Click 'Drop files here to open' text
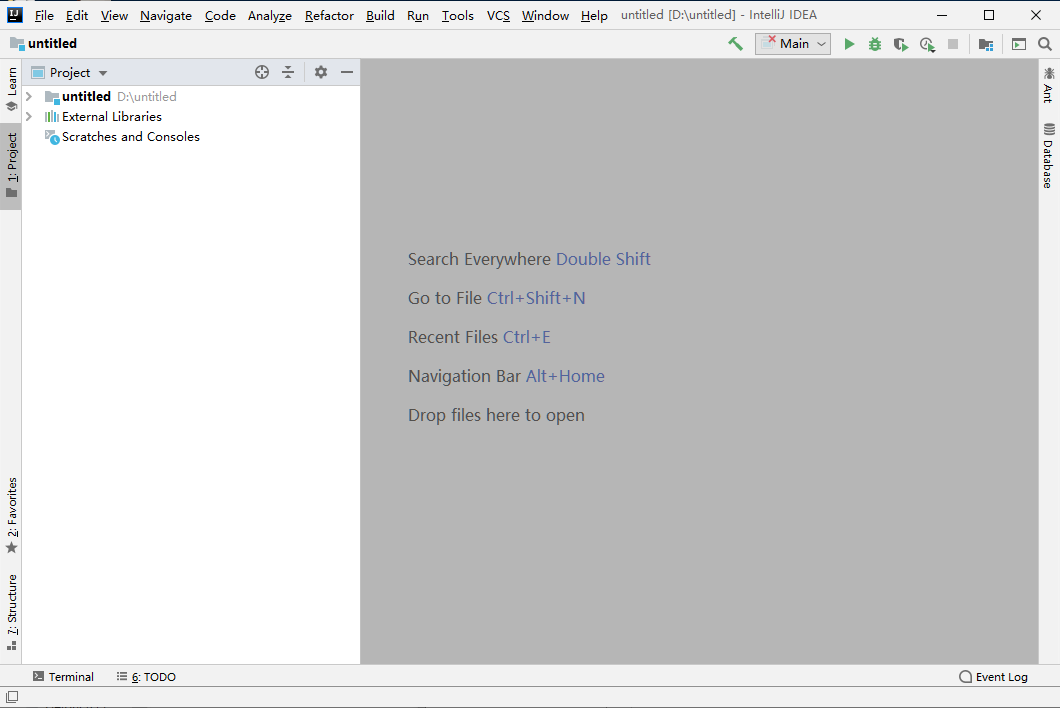The image size is (1060, 708). pos(496,415)
